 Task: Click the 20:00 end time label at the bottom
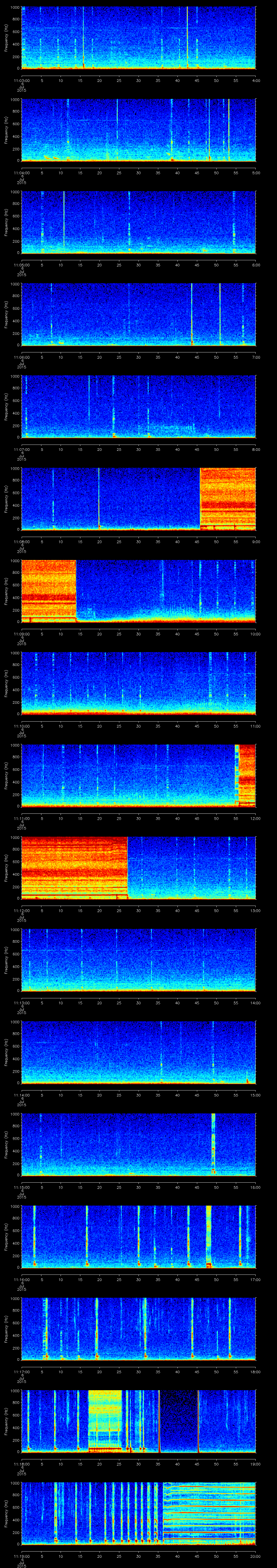[255, 1556]
